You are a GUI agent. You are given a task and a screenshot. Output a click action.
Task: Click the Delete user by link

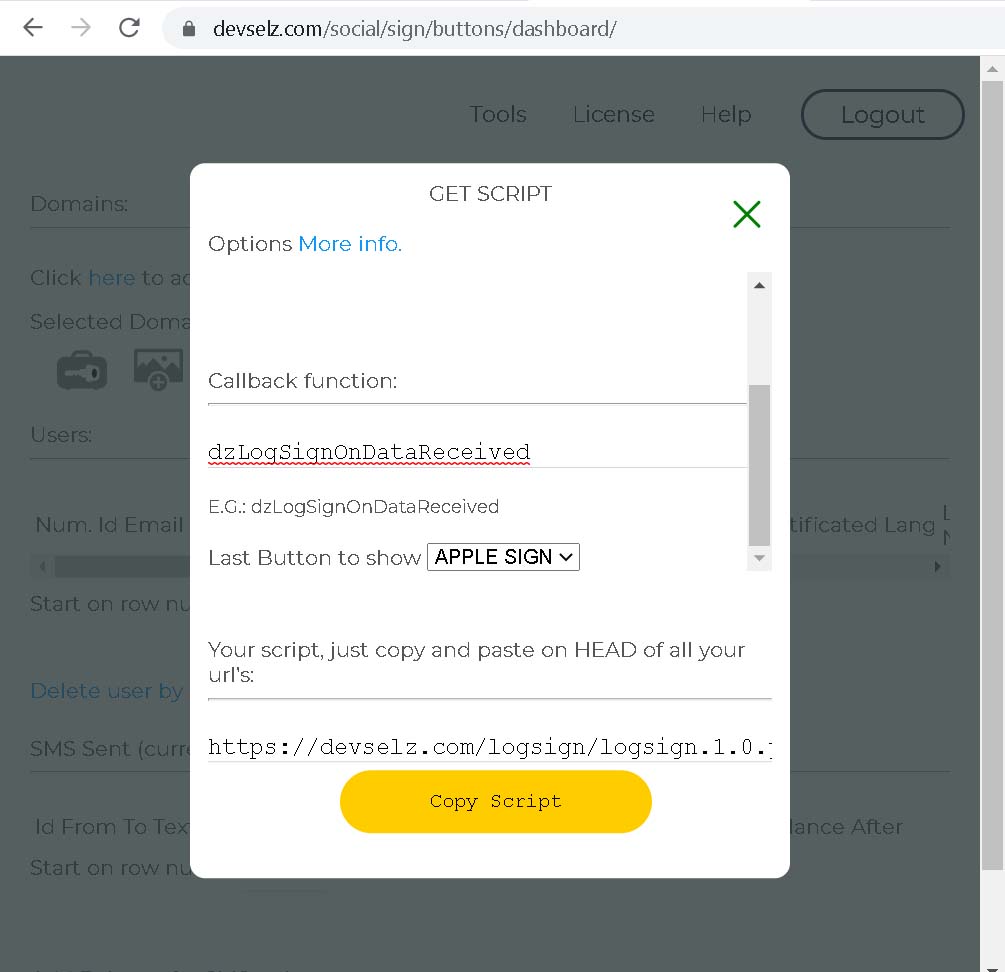tap(107, 691)
